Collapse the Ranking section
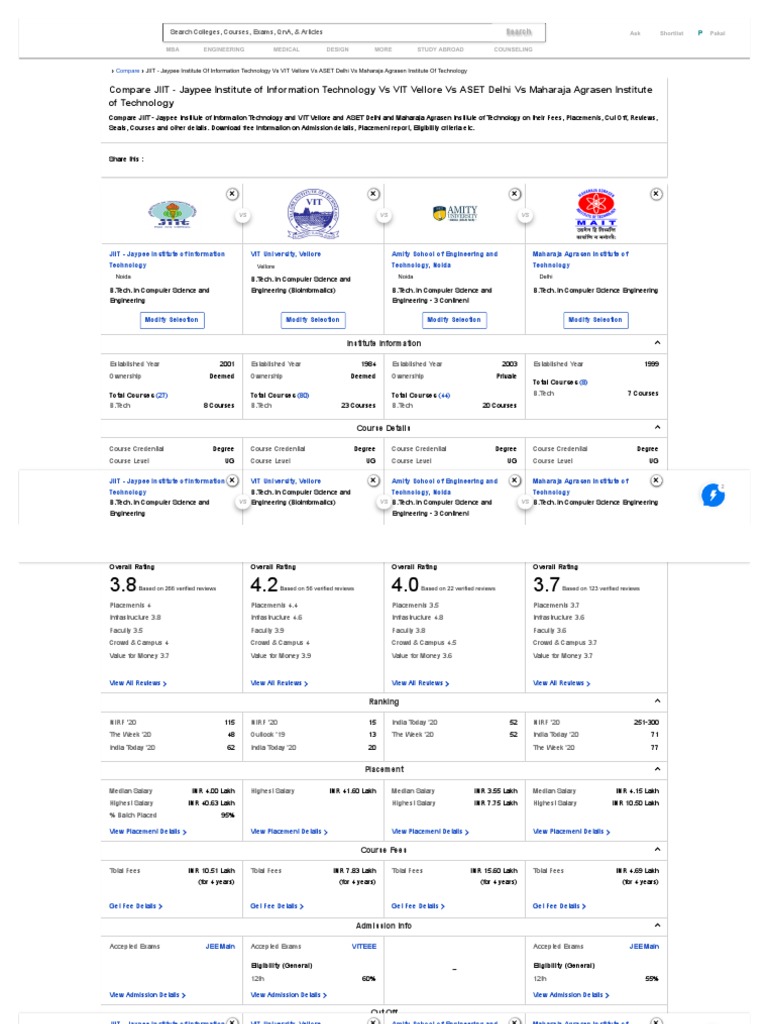This screenshot has width=768, height=1024. coord(657,702)
